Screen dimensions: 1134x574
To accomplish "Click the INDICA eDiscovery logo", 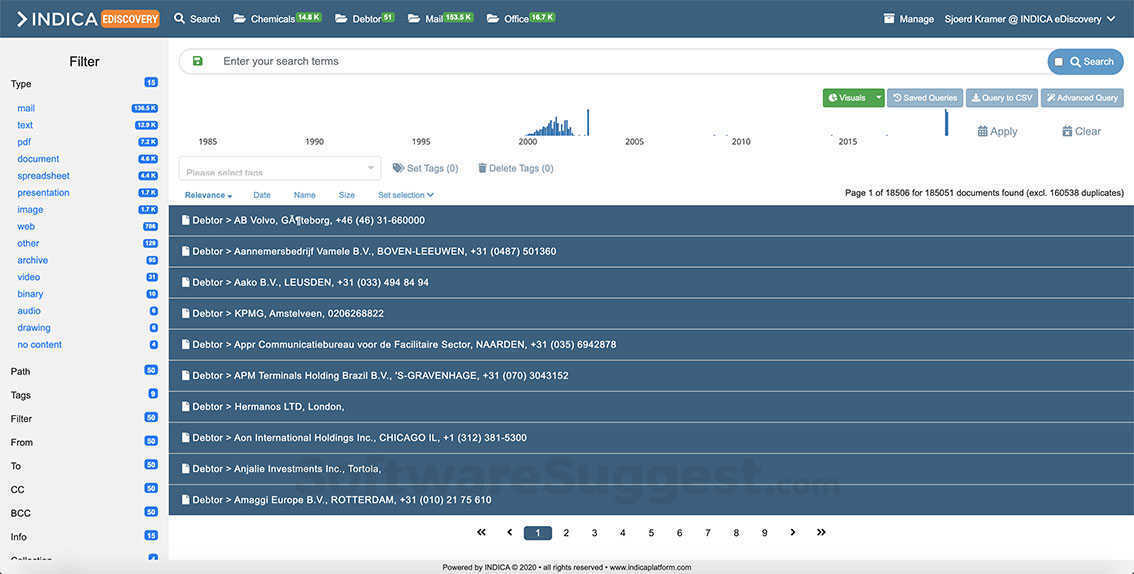I will [88, 19].
